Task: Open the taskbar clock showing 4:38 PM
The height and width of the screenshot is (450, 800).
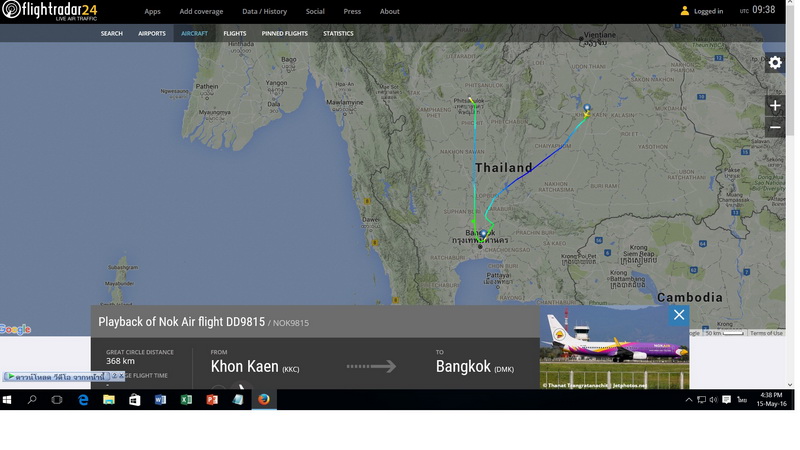Action: [x=771, y=399]
